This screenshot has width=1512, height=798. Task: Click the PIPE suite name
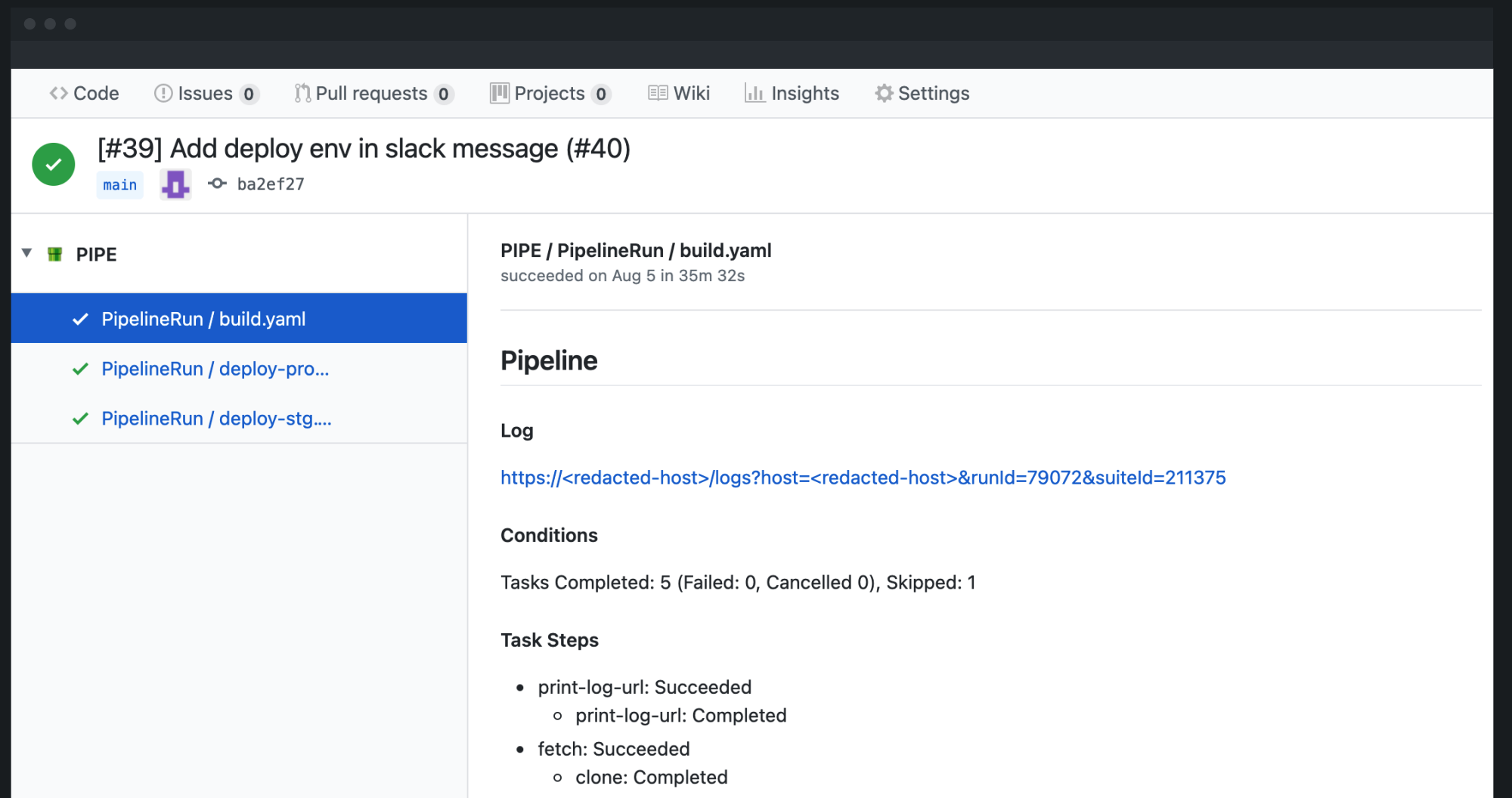[97, 255]
